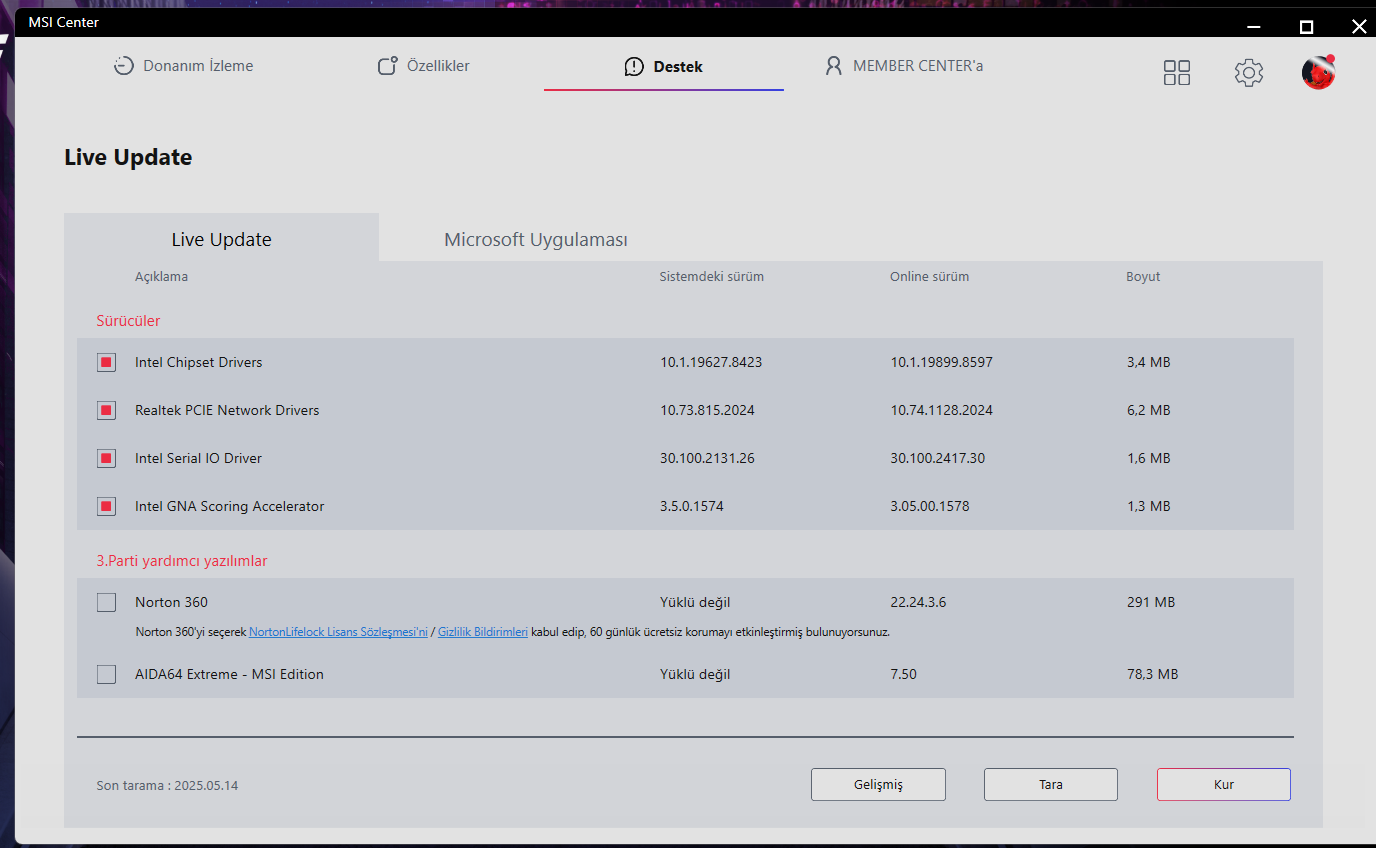Select the Intel GNA Scoring Accelerator label
1376x848 pixels.
pos(230,506)
